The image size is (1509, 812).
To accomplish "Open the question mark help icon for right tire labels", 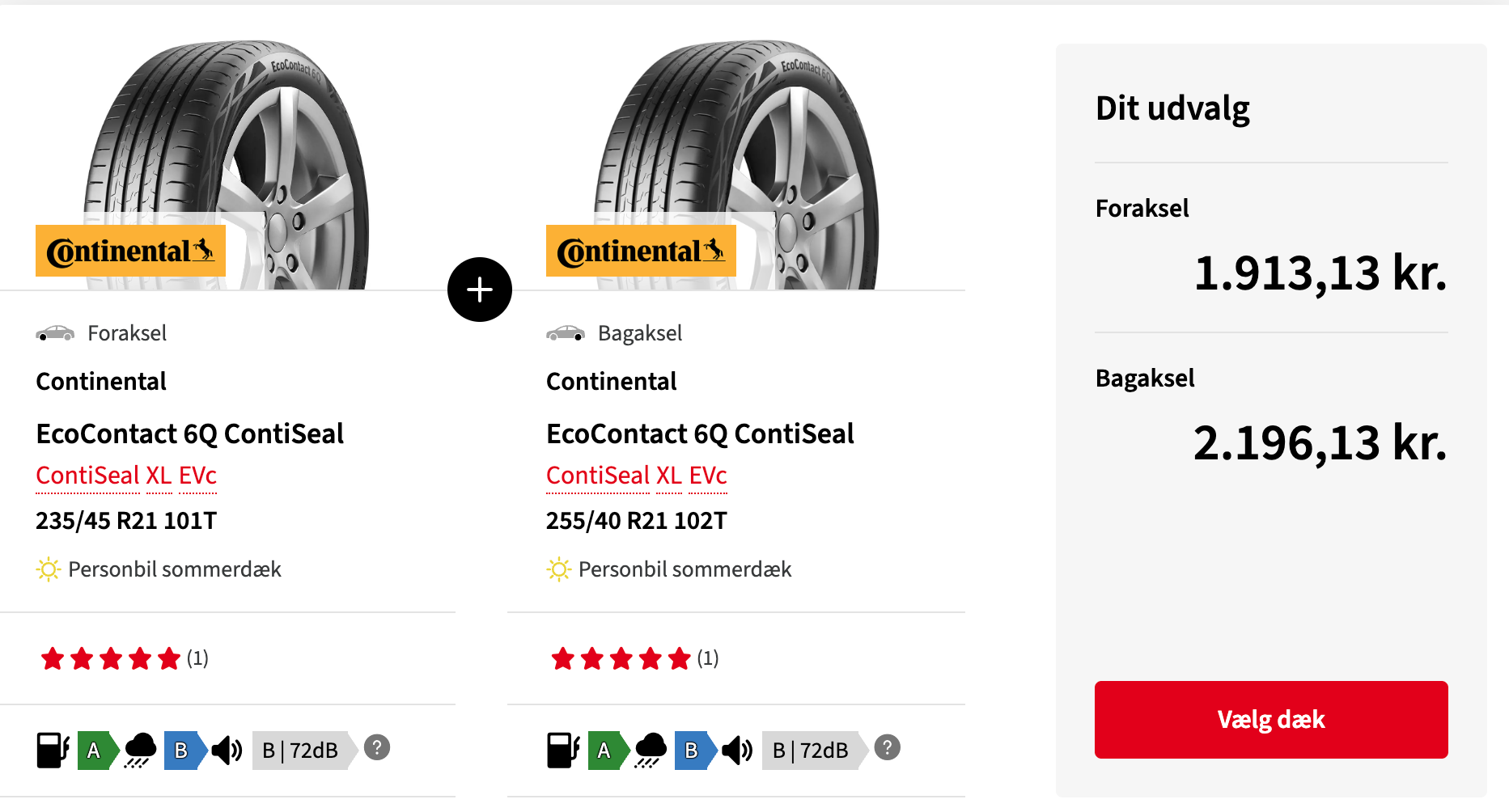I will (x=887, y=749).
